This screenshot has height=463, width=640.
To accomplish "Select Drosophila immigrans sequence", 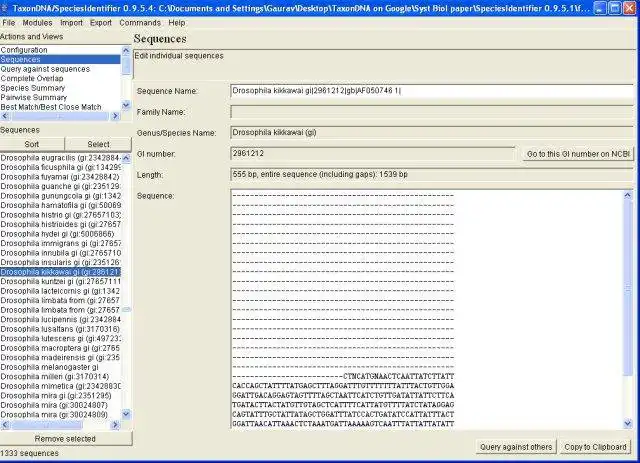I will click(60, 243).
